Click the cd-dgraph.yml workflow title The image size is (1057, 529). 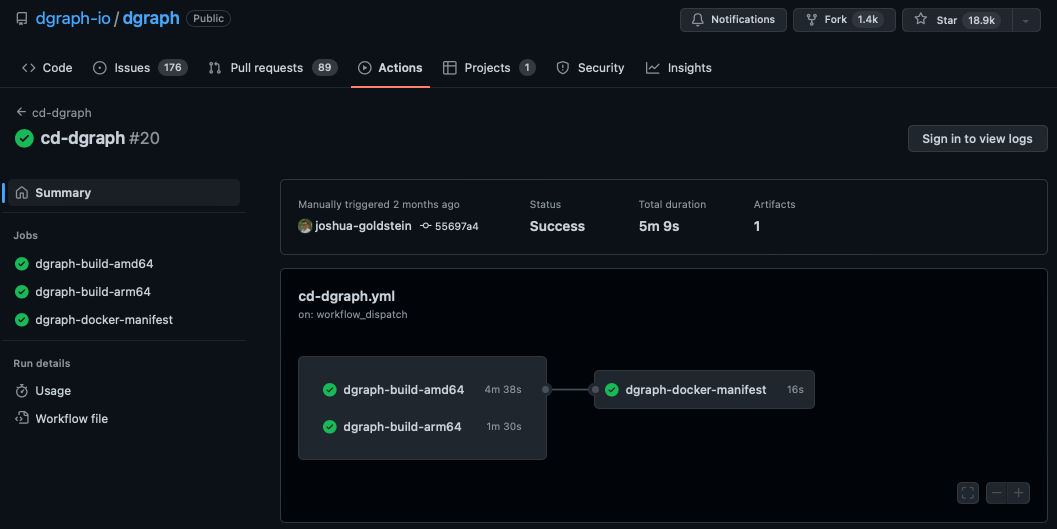point(346,296)
